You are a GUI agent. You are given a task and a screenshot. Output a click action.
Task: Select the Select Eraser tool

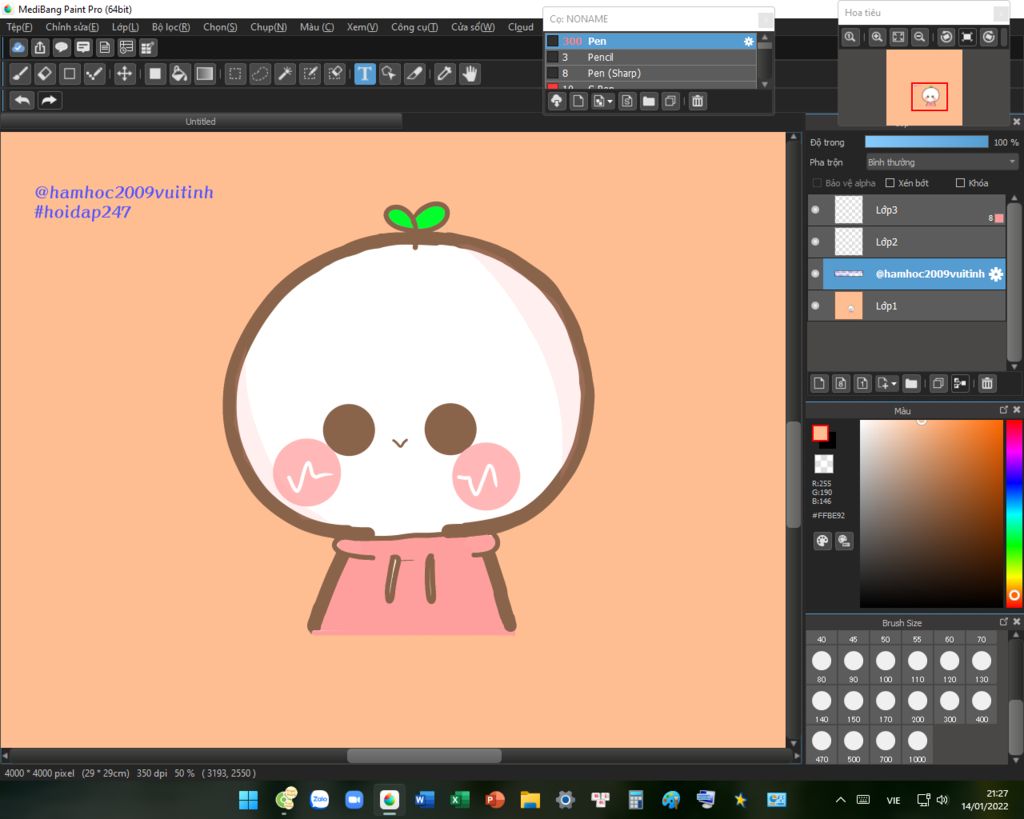335,74
